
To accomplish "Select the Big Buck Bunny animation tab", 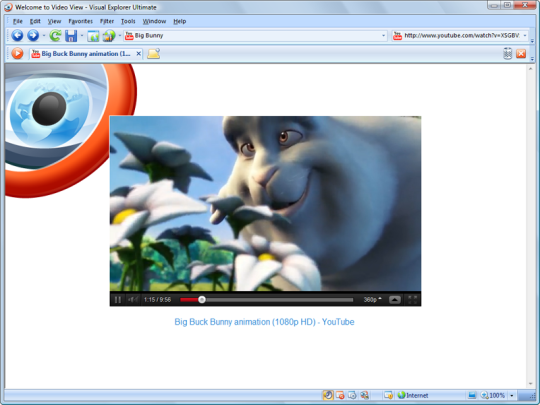I will tap(86, 54).
